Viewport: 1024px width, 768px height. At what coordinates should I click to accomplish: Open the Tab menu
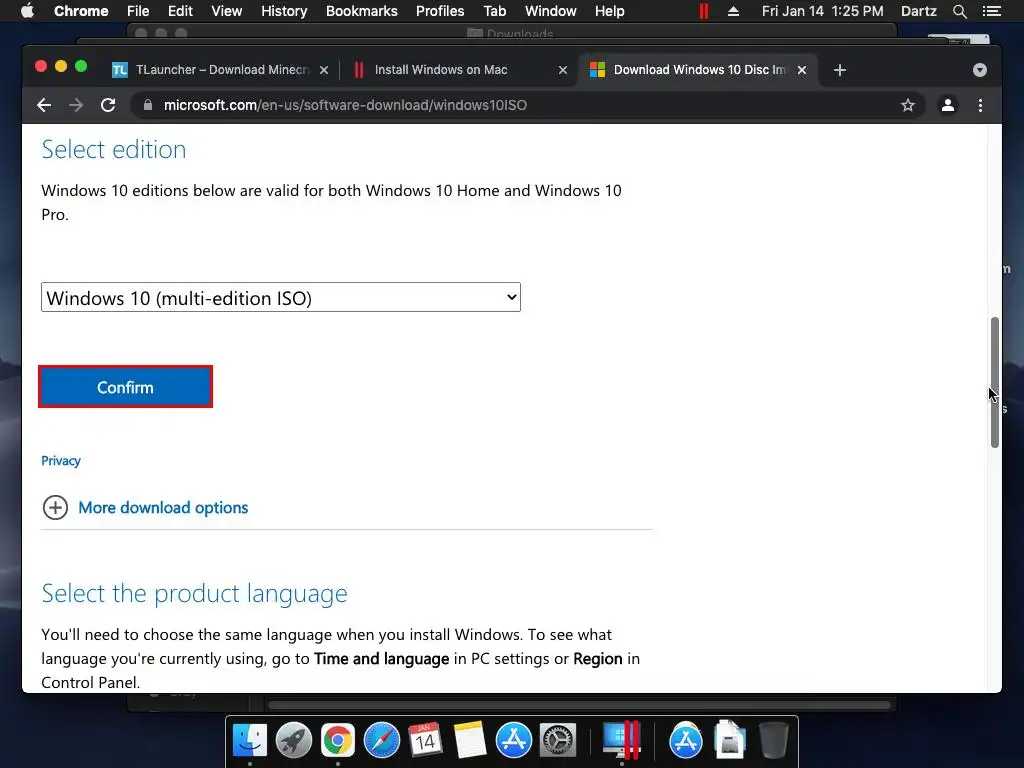point(494,11)
